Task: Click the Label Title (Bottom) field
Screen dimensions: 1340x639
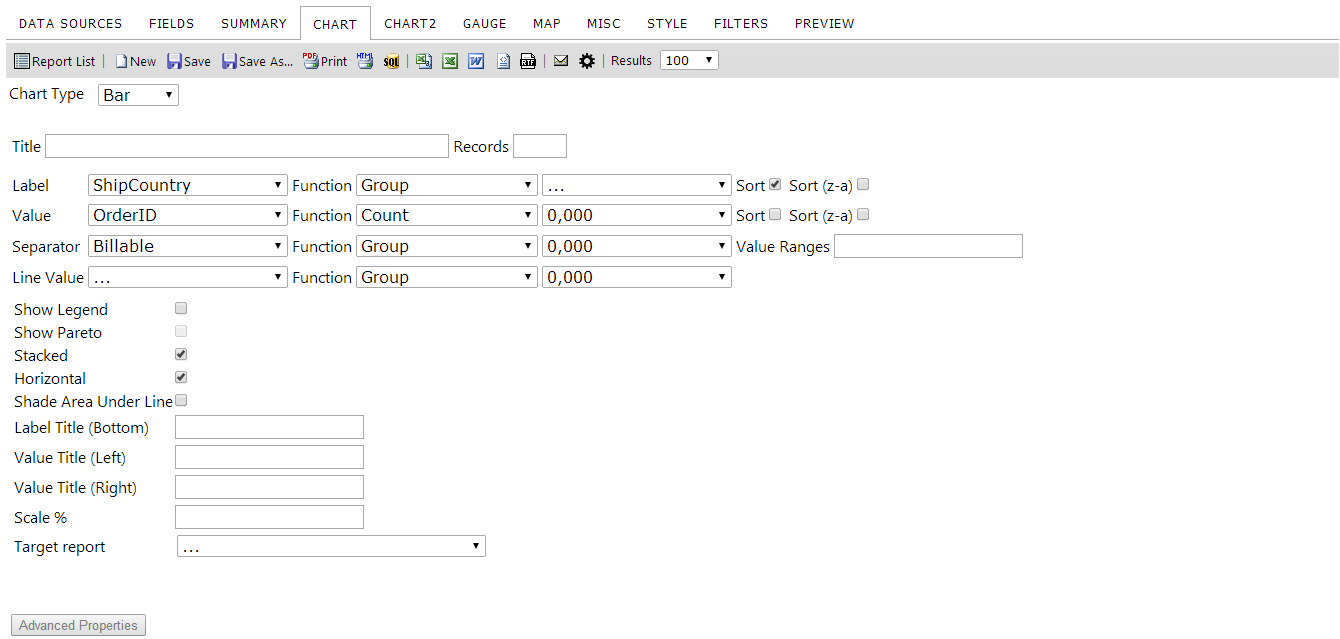Action: click(269, 427)
